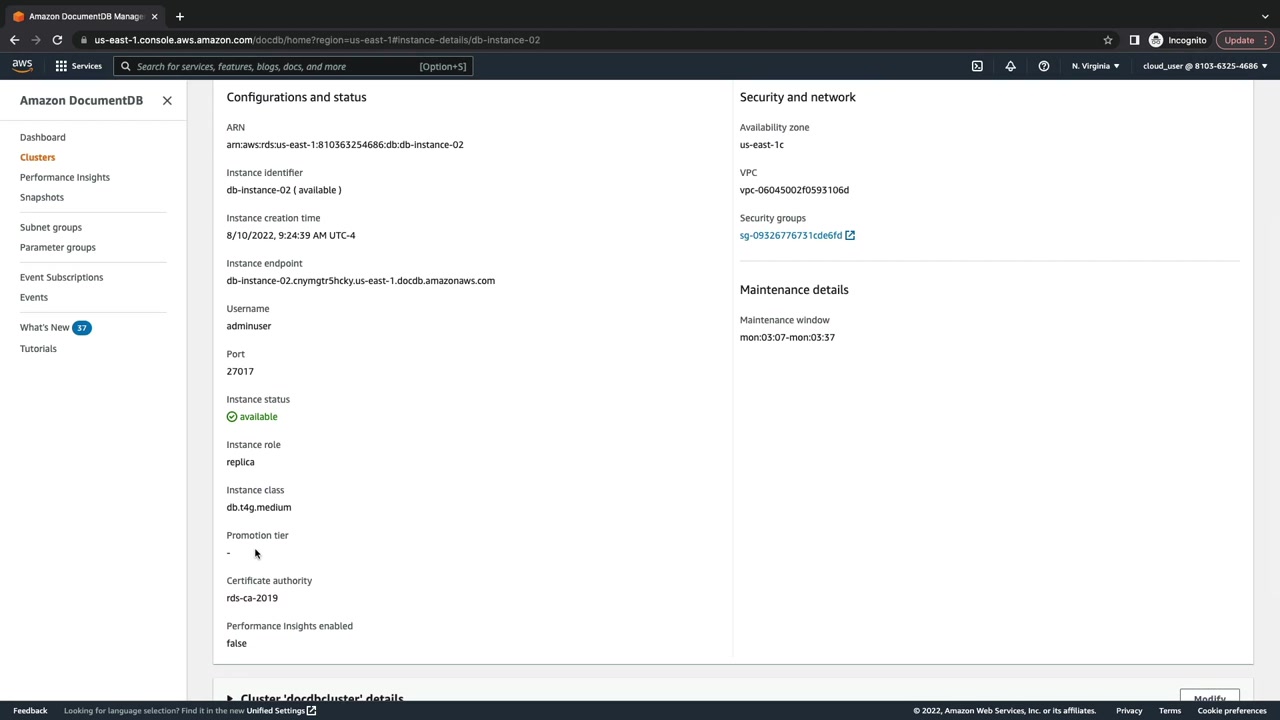Expand the Cluster 'docdbcluster' details section
The height and width of the screenshot is (720, 1280).
pos(230,699)
